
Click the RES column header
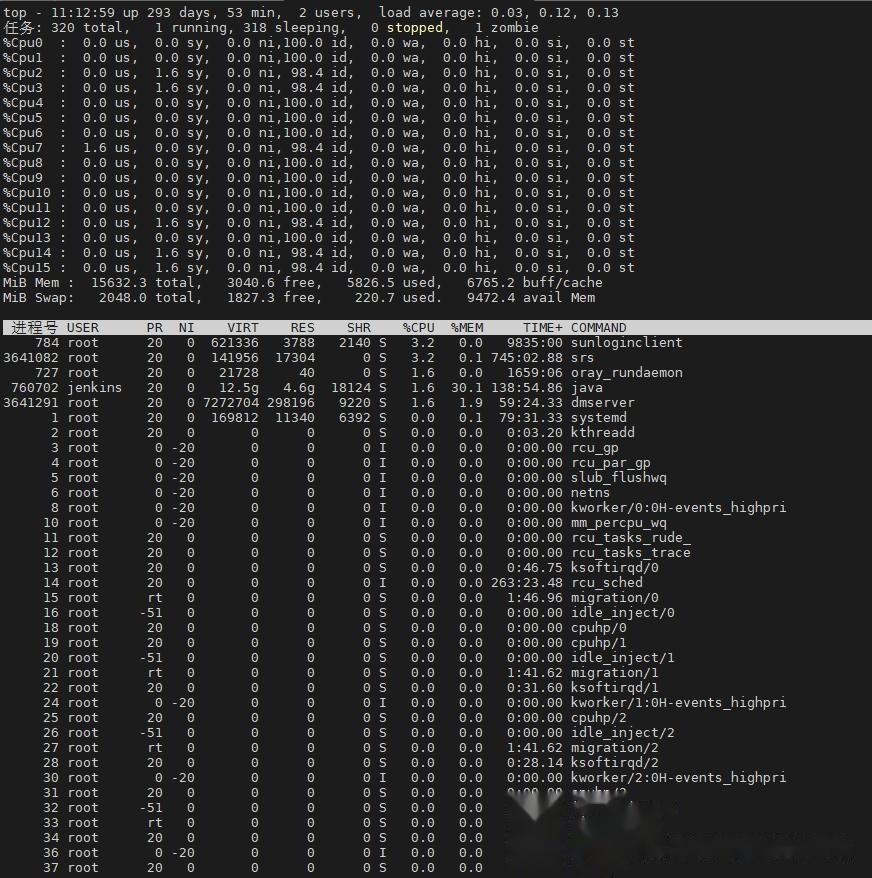click(302, 328)
